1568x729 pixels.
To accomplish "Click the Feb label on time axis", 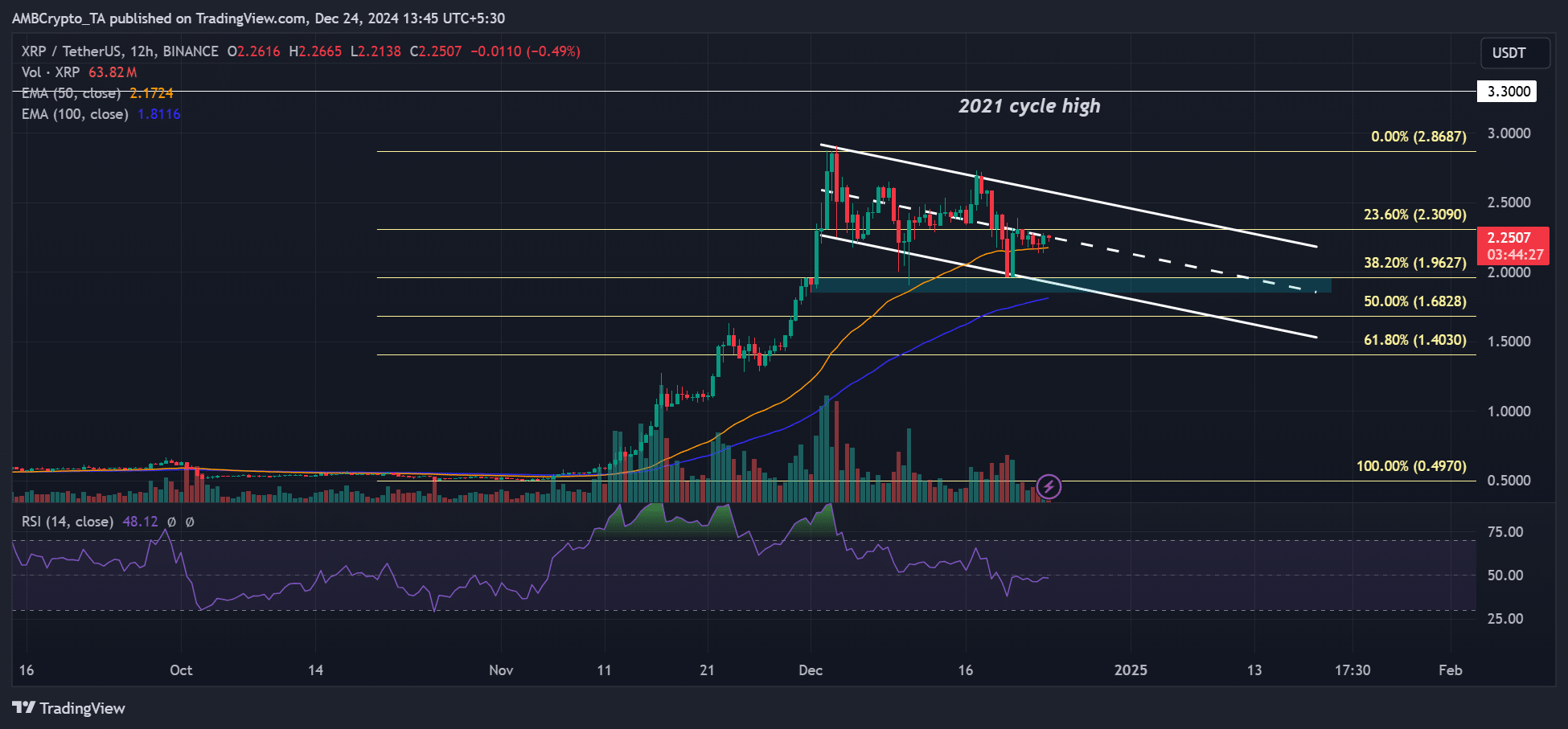I will (x=1451, y=670).
